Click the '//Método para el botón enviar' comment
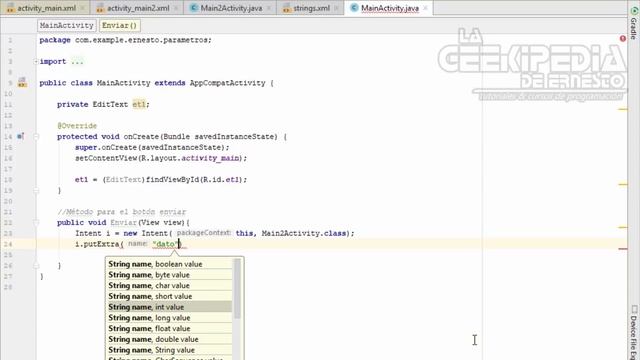This screenshot has height=360, width=640. pos(122,212)
